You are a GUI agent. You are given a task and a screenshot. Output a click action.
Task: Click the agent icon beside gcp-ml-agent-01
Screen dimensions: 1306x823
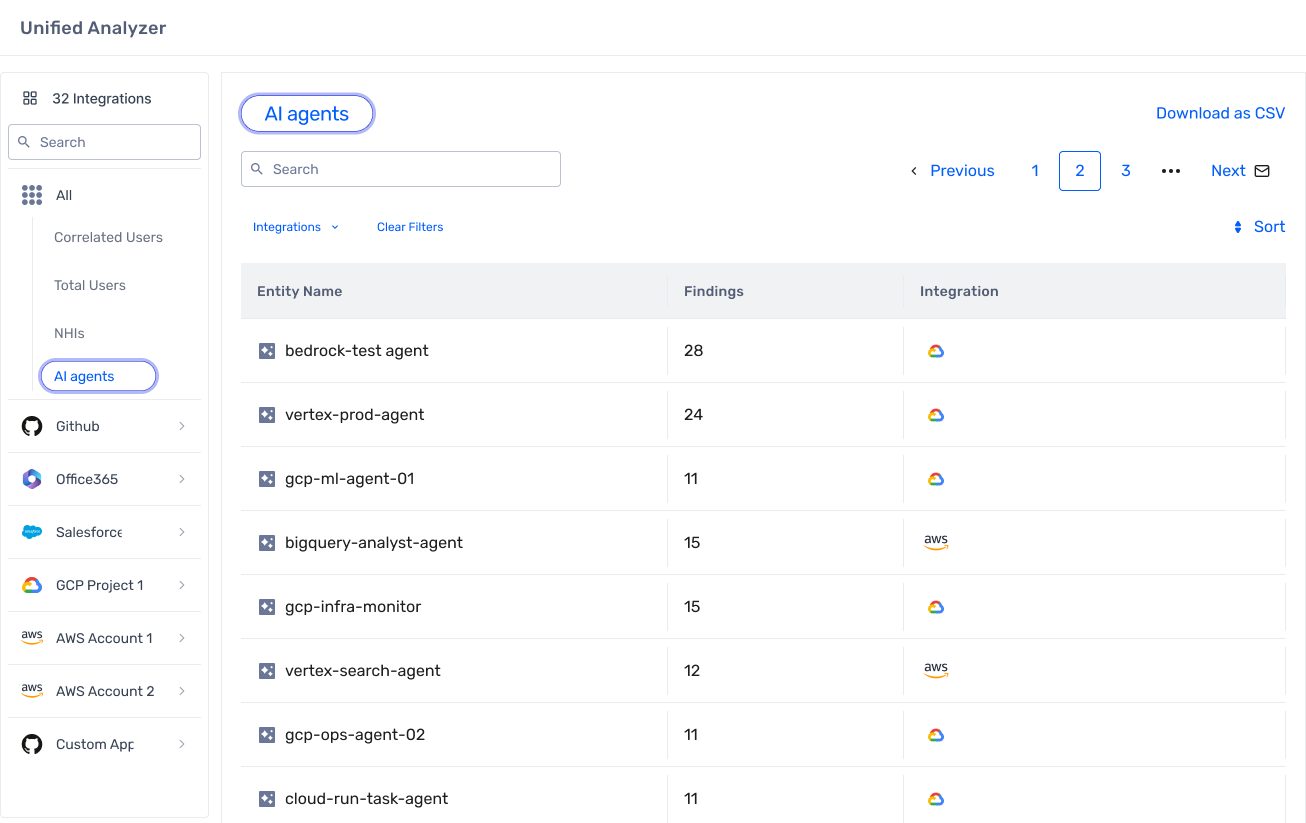click(267, 479)
